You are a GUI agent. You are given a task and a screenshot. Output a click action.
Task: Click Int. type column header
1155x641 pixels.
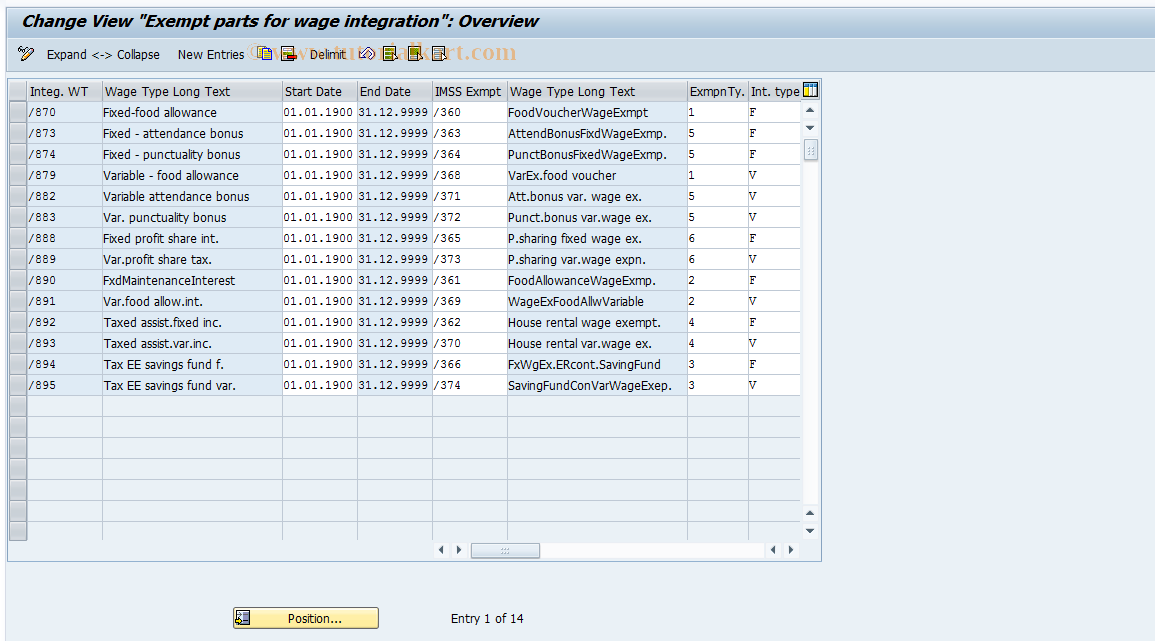tap(775, 91)
